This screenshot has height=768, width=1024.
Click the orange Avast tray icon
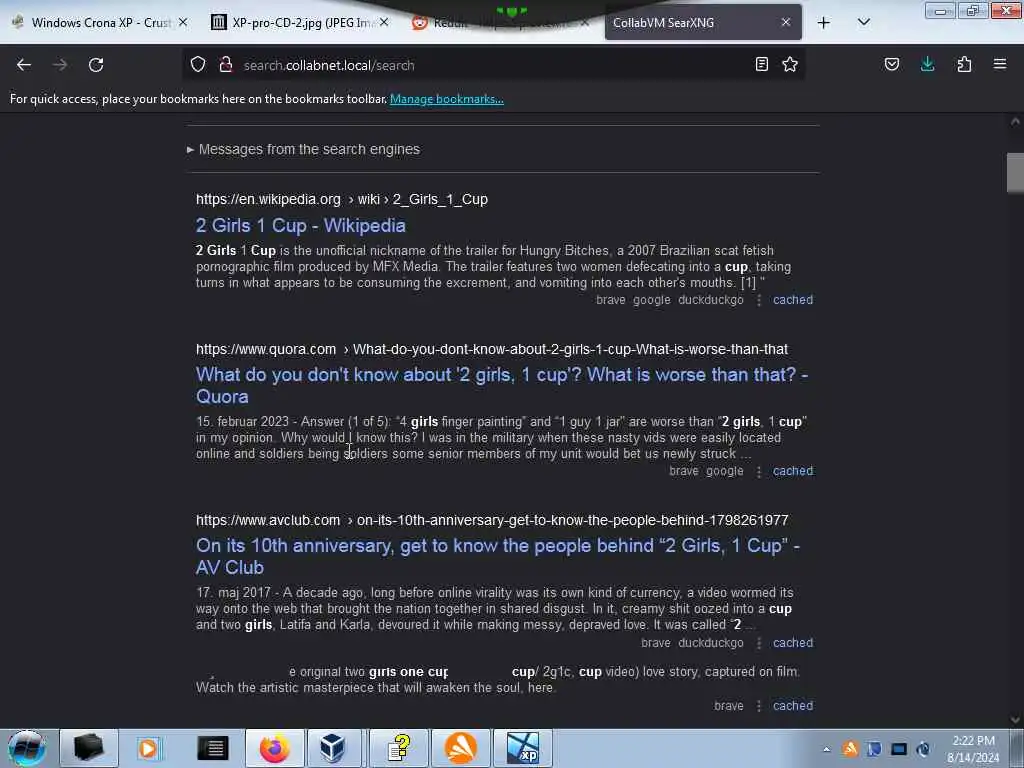point(850,748)
